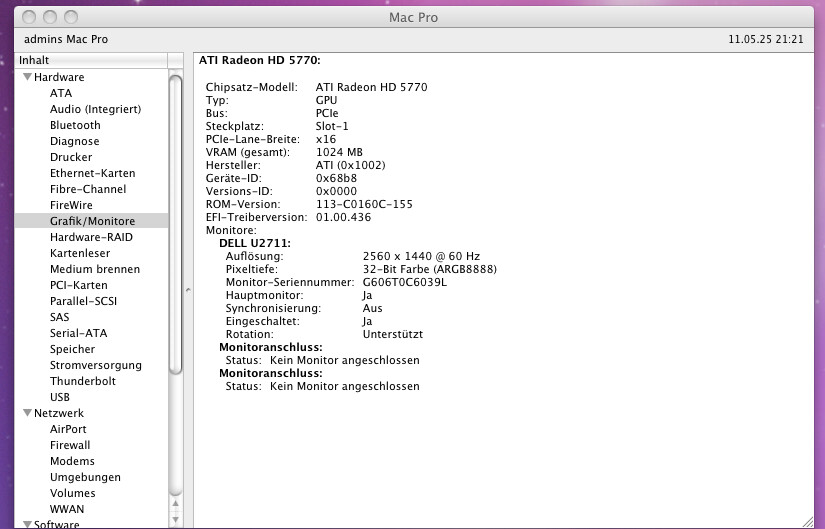Open the USB hardware entry
Viewport: 825px width, 529px height.
[60, 397]
